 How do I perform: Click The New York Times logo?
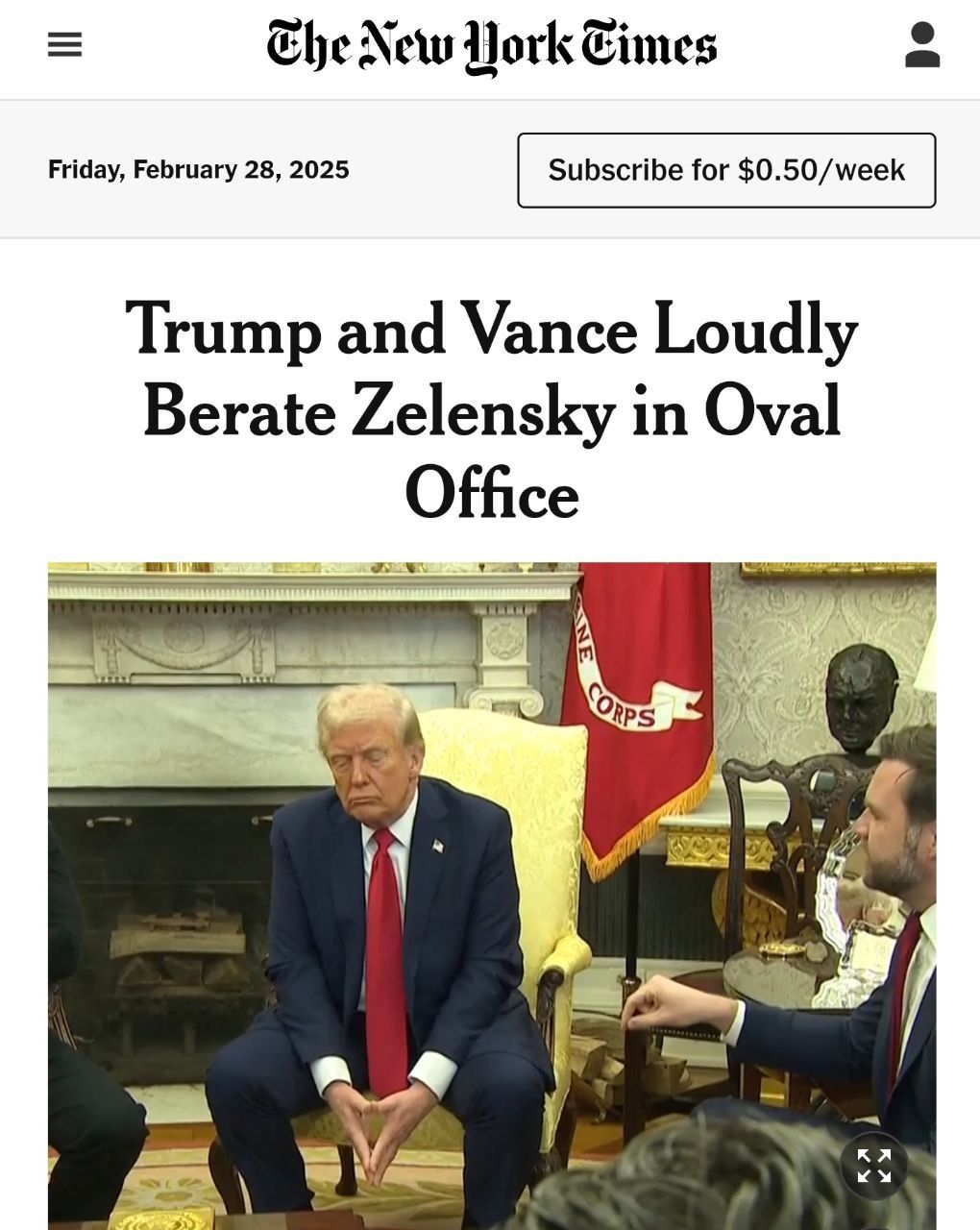tap(491, 45)
